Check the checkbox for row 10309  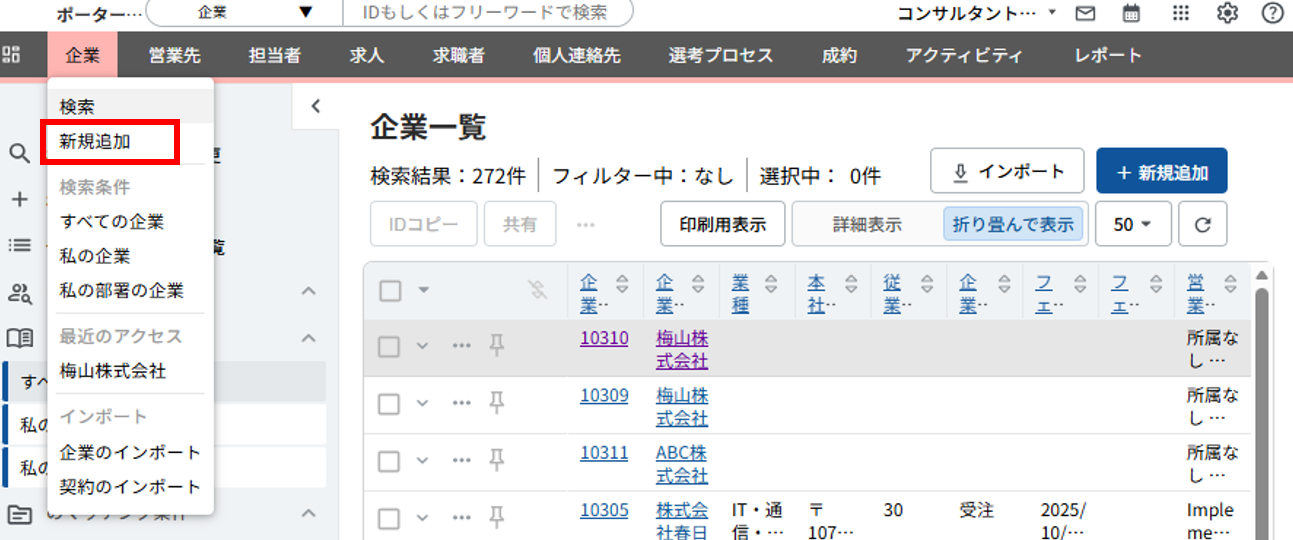(390, 403)
